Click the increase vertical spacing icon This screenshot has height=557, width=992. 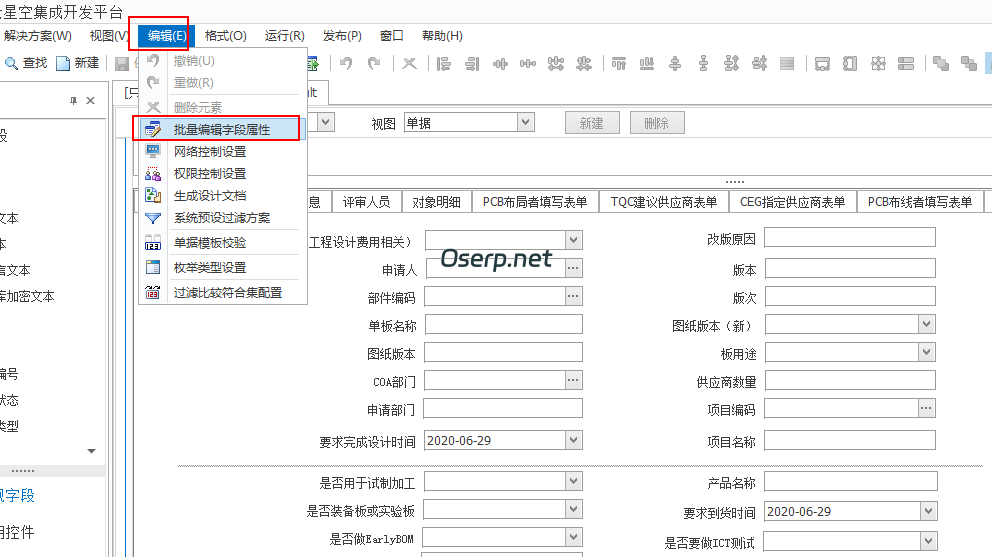pos(731,63)
